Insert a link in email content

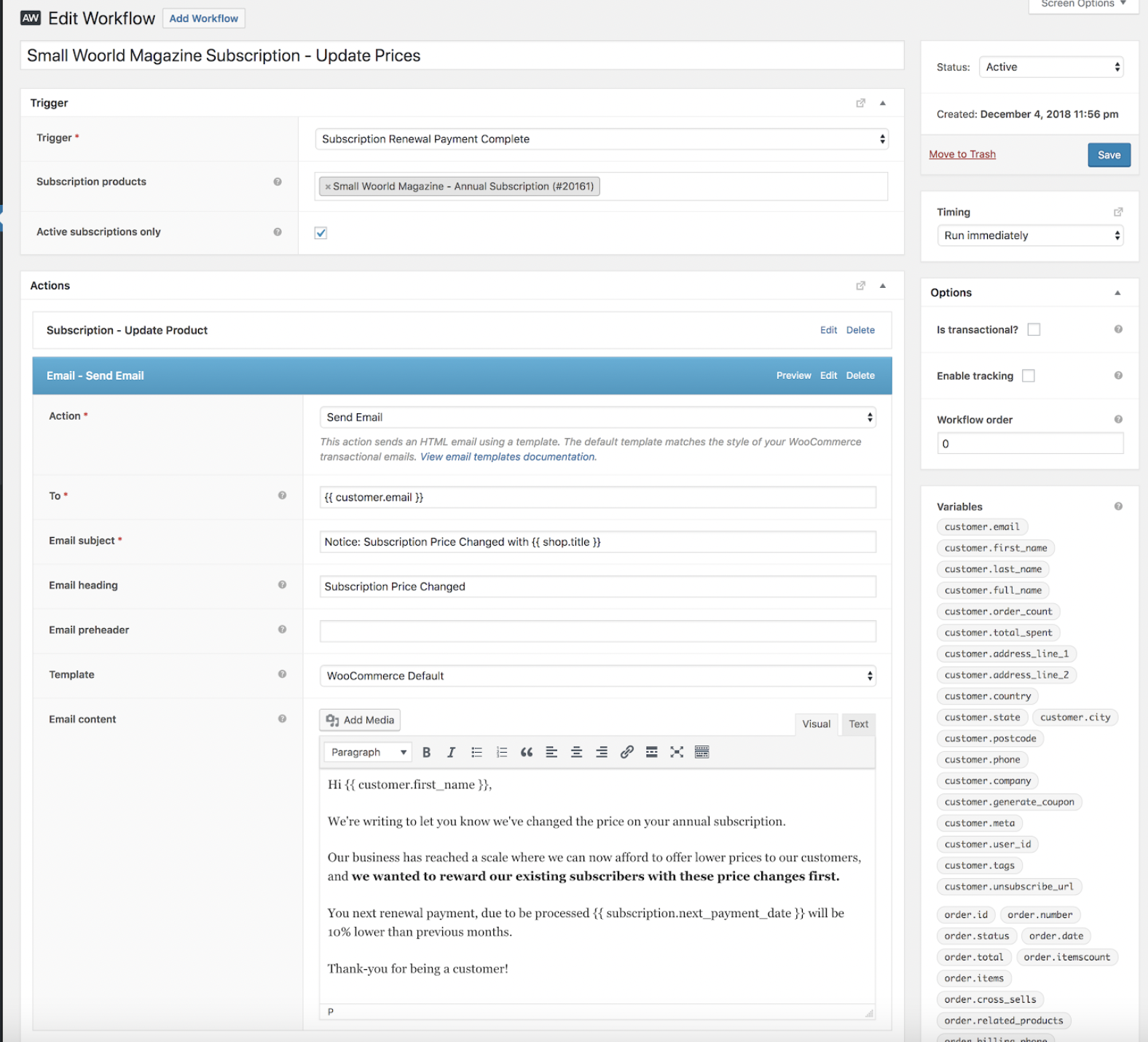coord(626,752)
